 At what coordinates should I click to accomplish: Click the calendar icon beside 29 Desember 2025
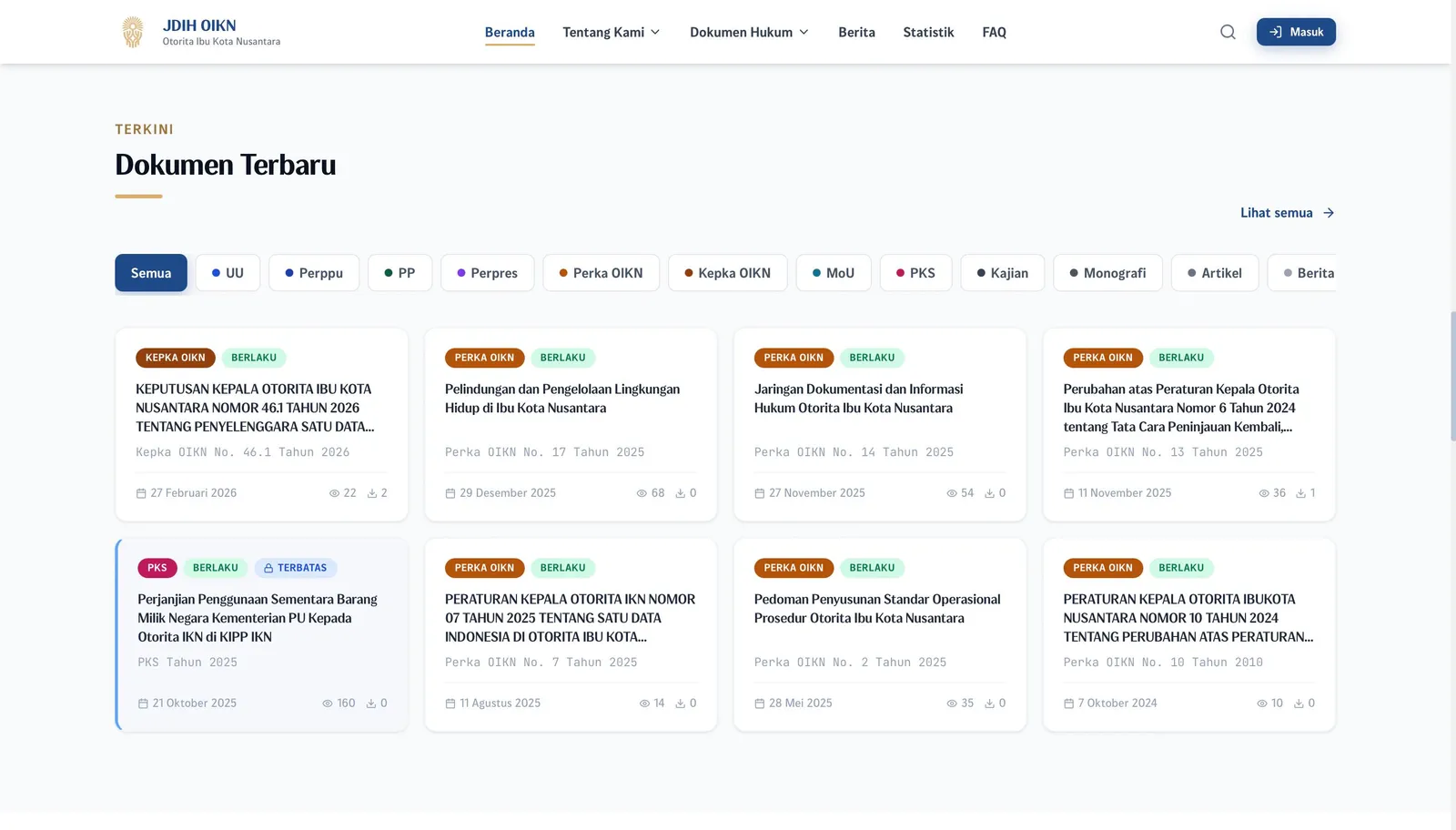(x=450, y=493)
